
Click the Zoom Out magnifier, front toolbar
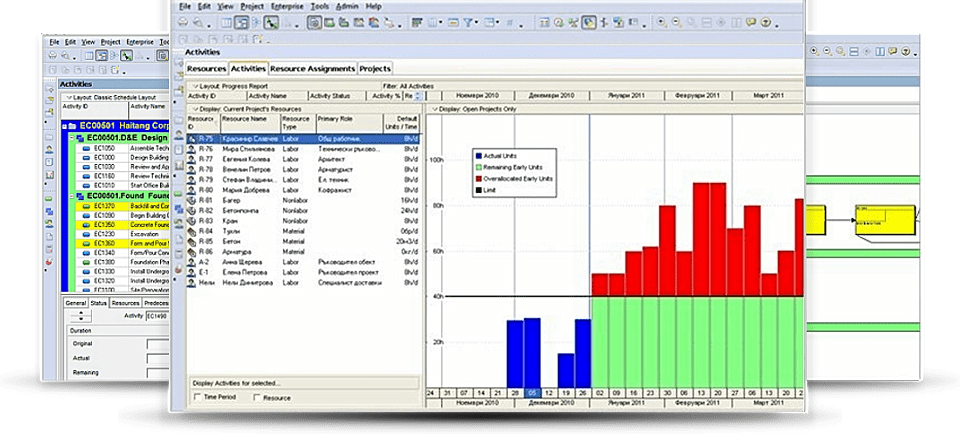[677, 23]
